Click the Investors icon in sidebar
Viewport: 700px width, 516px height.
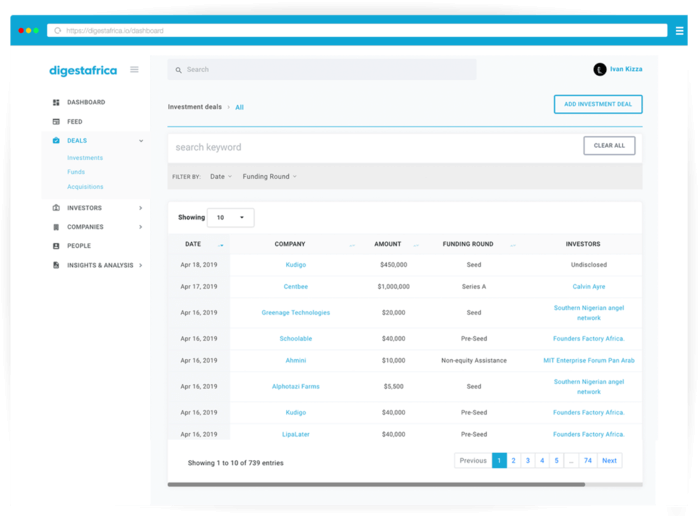pos(56,208)
